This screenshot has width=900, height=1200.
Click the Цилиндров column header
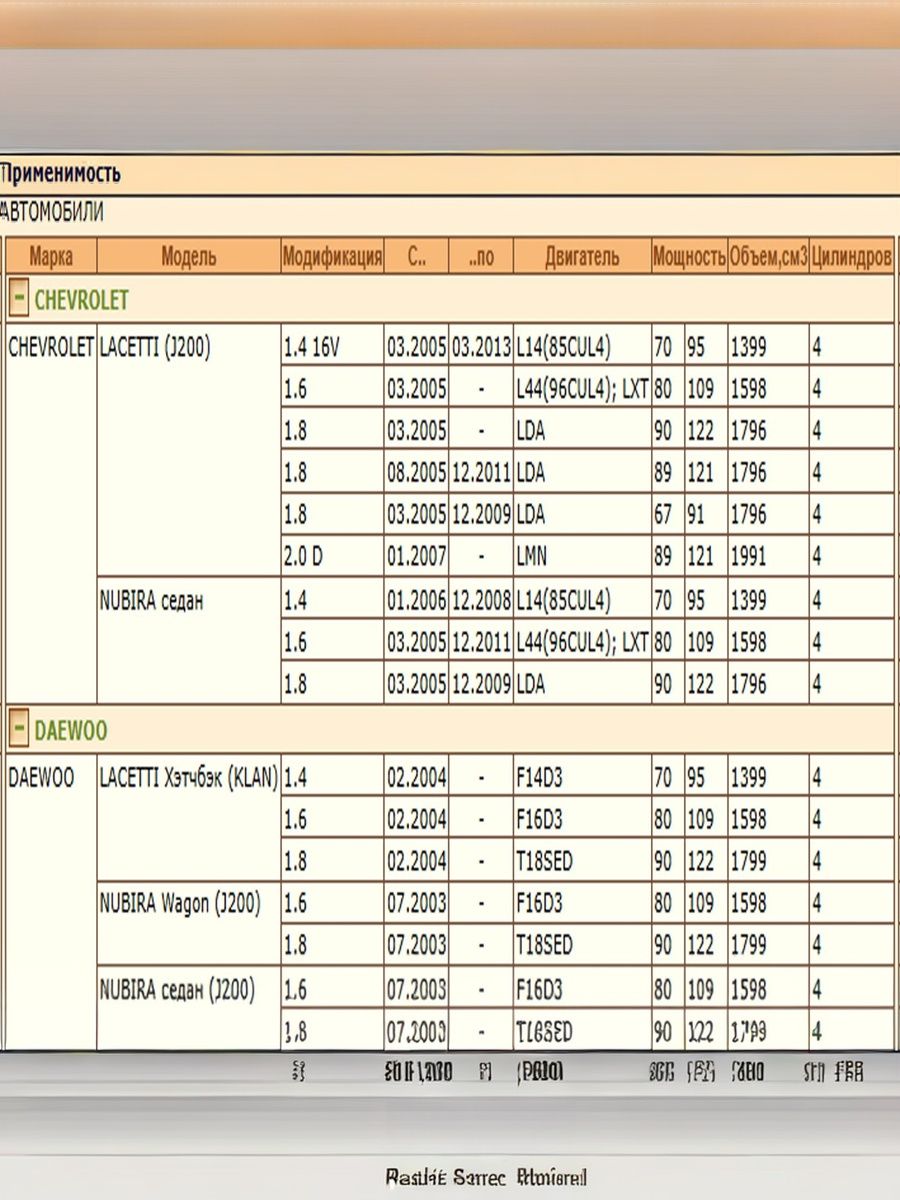pos(851,256)
